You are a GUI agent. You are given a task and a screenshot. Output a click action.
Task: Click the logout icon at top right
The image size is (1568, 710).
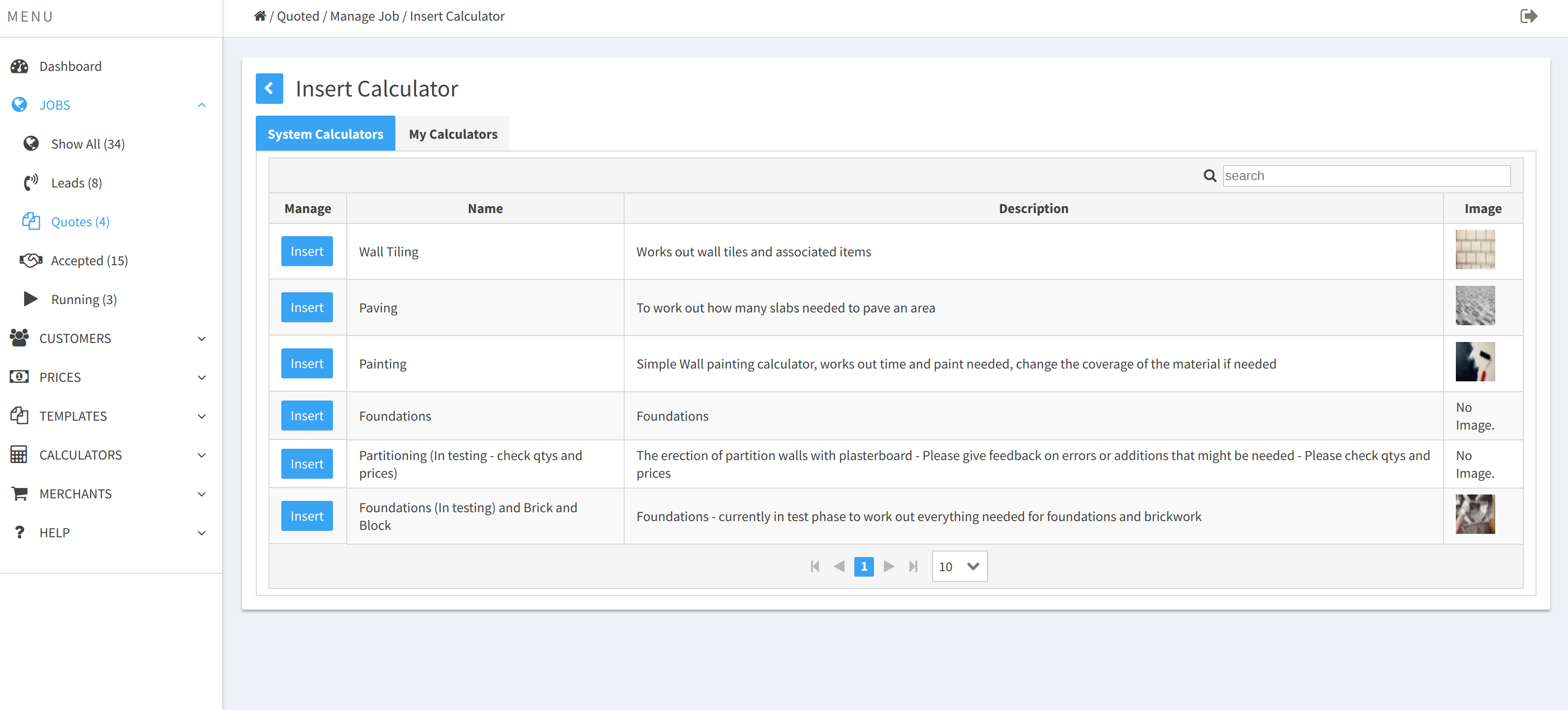(1529, 16)
